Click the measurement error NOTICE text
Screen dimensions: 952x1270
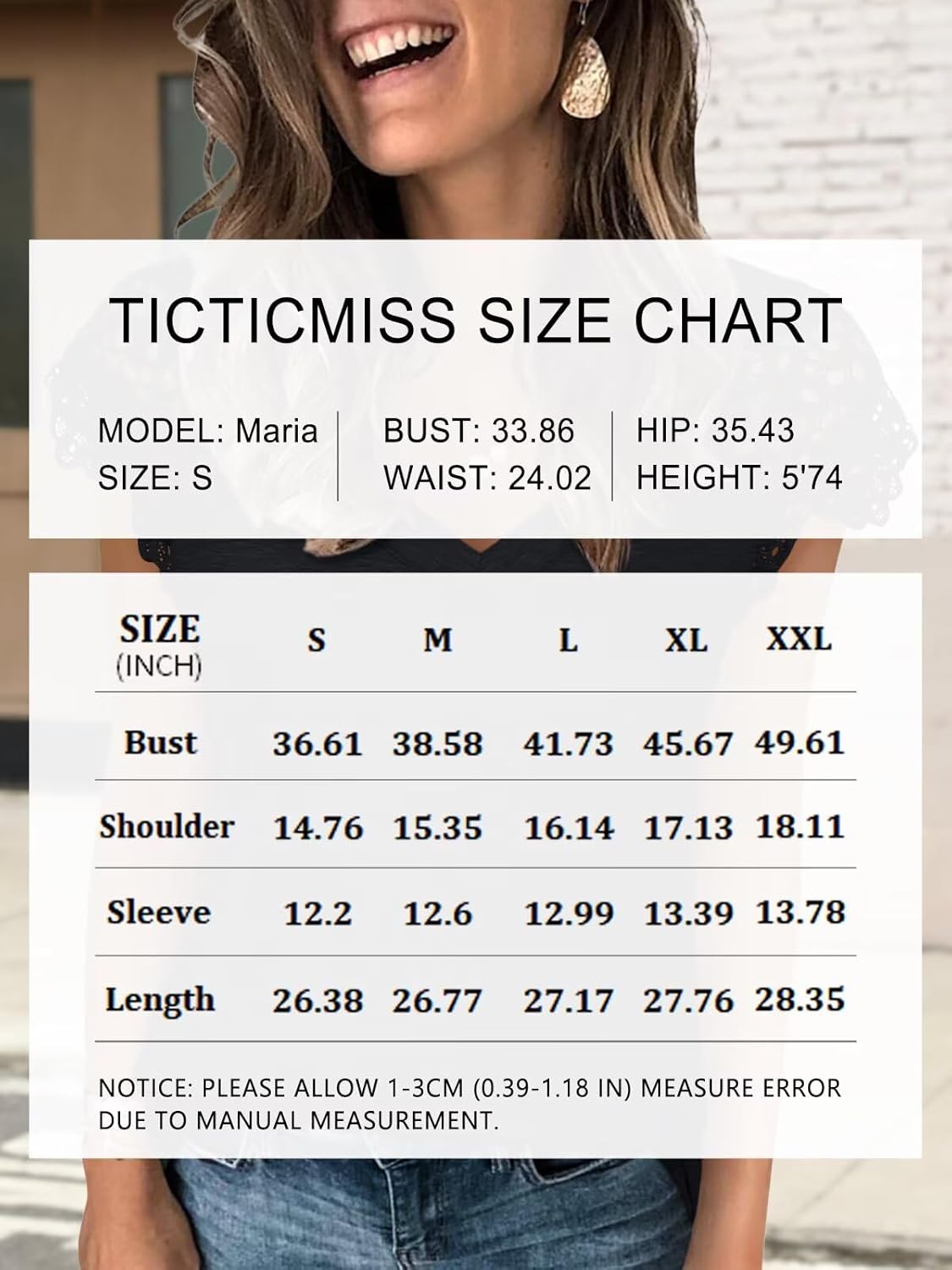click(x=470, y=1104)
